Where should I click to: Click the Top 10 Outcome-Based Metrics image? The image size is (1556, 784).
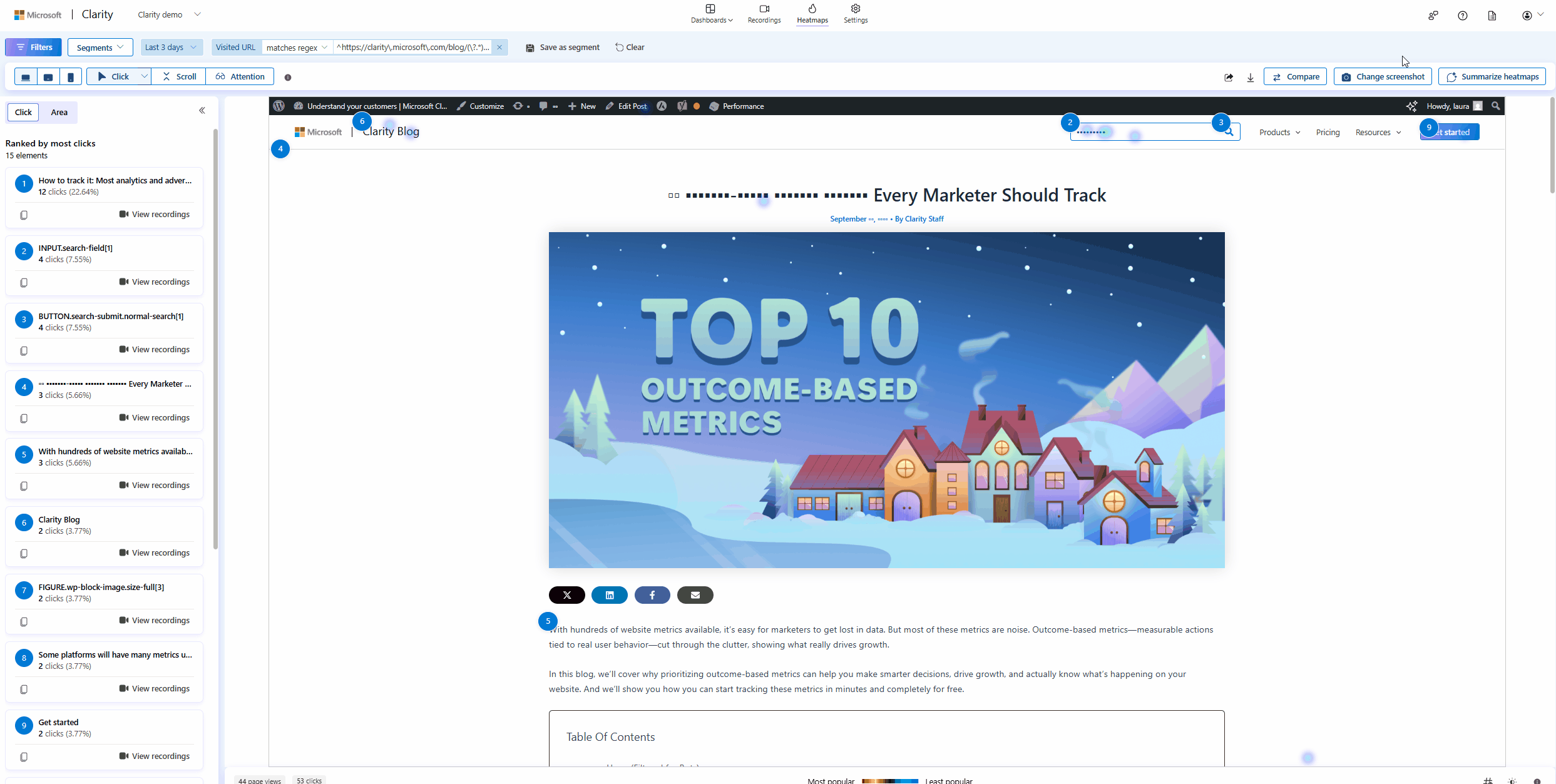(x=887, y=400)
